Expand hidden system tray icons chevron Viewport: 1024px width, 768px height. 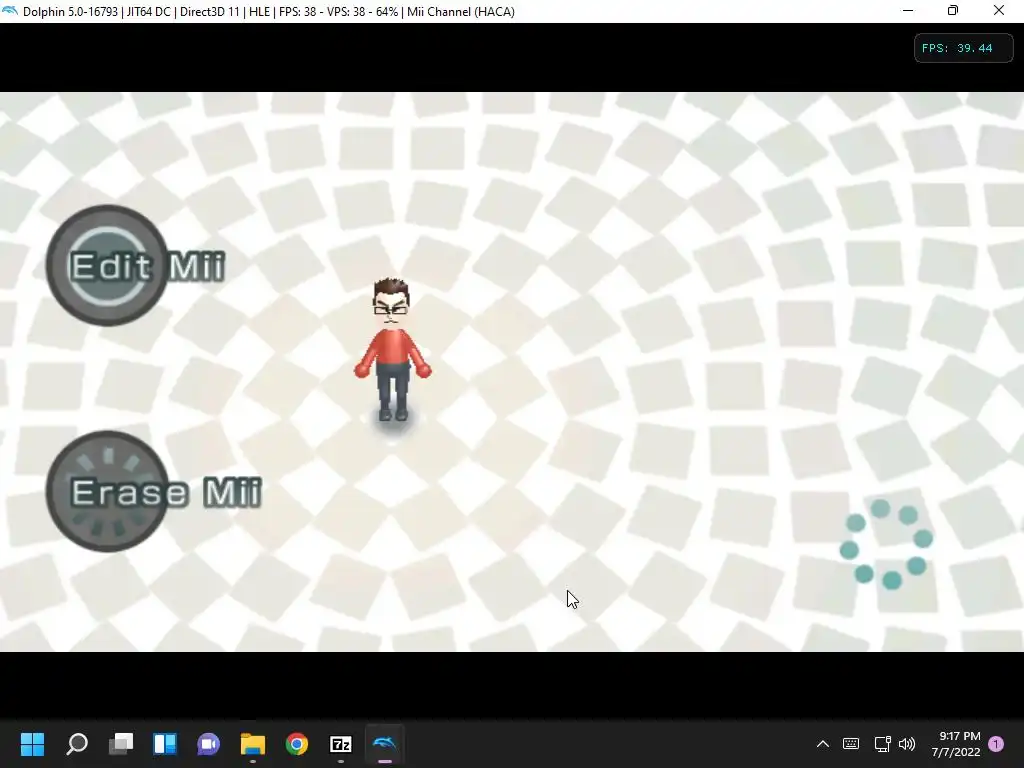823,744
